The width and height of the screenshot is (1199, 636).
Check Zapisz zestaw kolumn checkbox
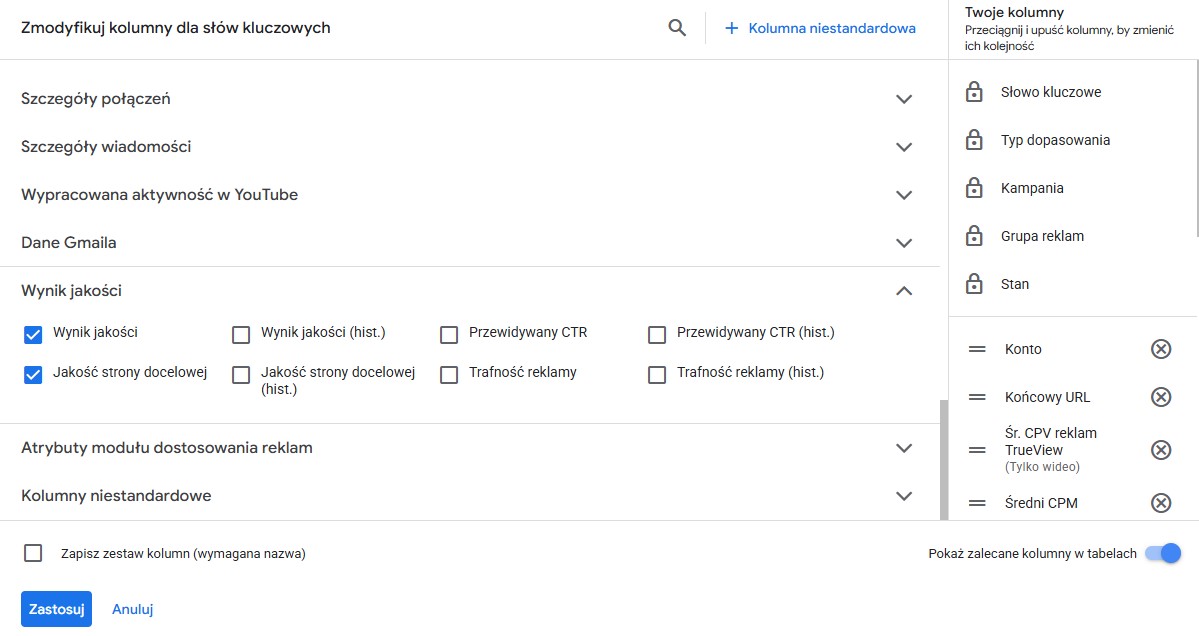click(x=33, y=553)
